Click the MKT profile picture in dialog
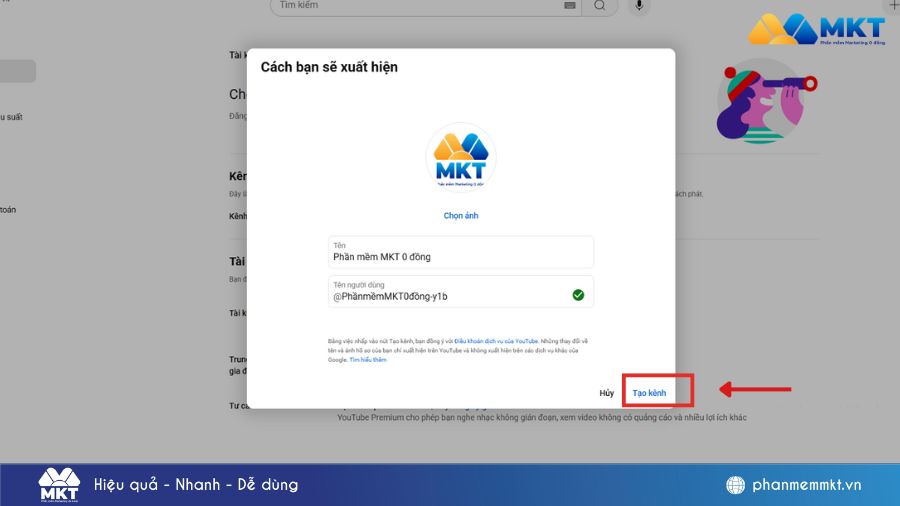900x506 pixels. (x=461, y=158)
